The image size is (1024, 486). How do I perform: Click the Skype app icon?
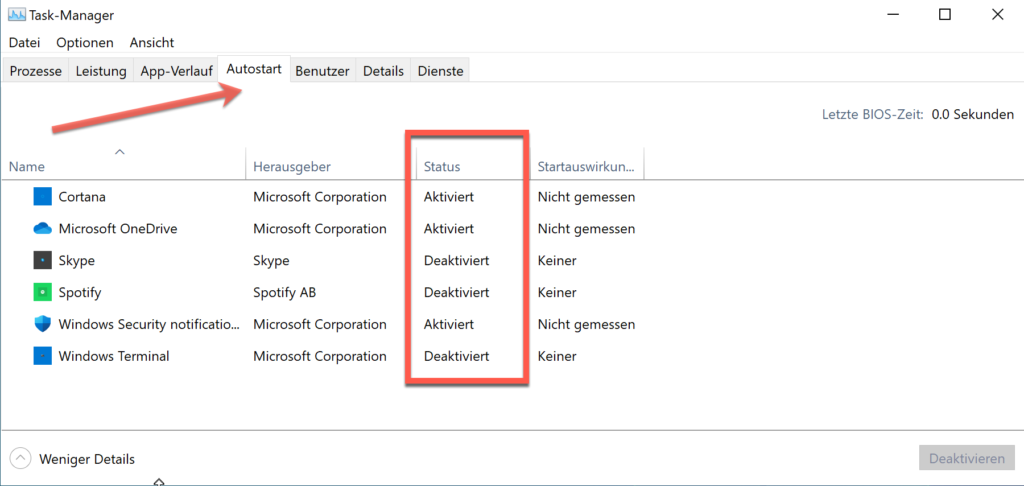[42, 261]
